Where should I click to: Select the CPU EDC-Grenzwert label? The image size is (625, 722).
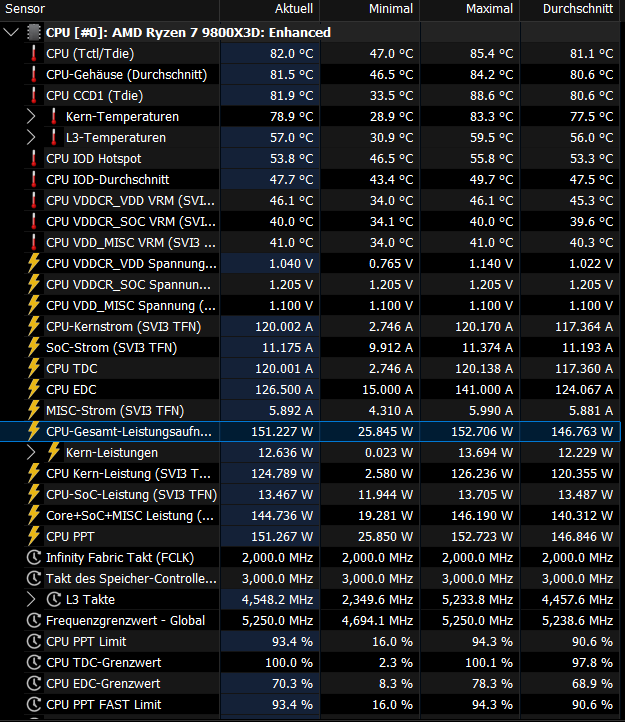coord(103,684)
